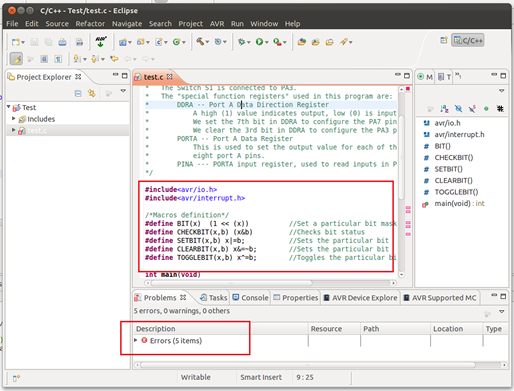Click the Run external tools icon
The height and width of the screenshot is (391, 514).
tap(277, 42)
